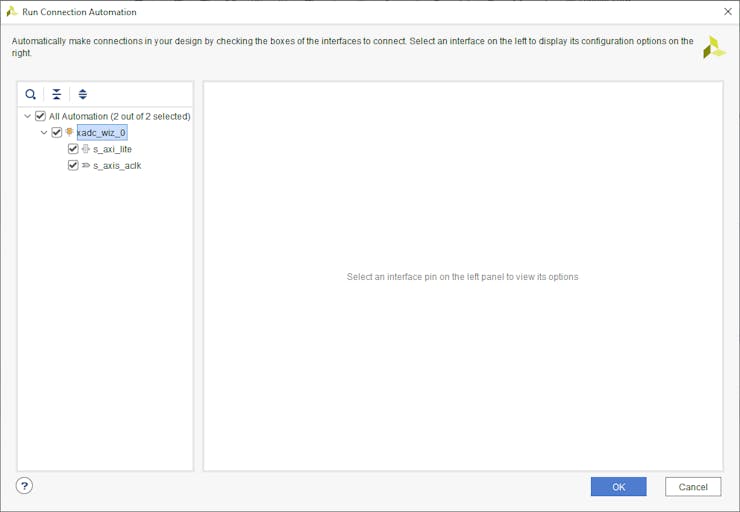Click the s_axi_lite interface icon
This screenshot has width=740, height=512.
85,149
